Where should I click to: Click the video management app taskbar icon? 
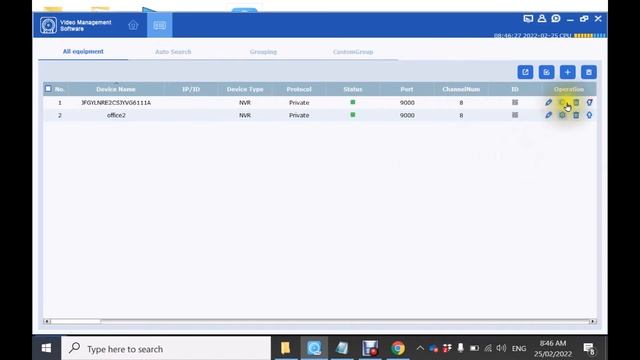coord(314,348)
